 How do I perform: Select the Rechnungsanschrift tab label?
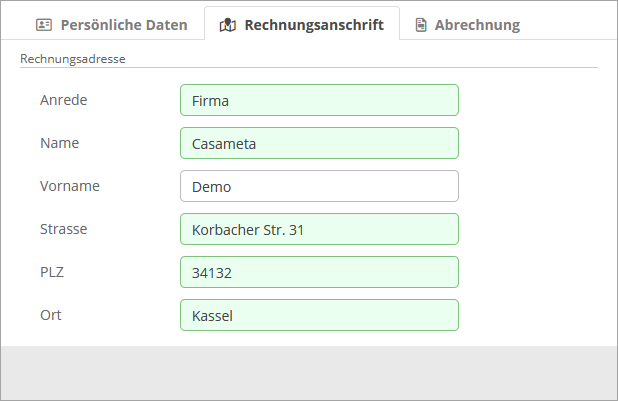pyautogui.click(x=313, y=25)
